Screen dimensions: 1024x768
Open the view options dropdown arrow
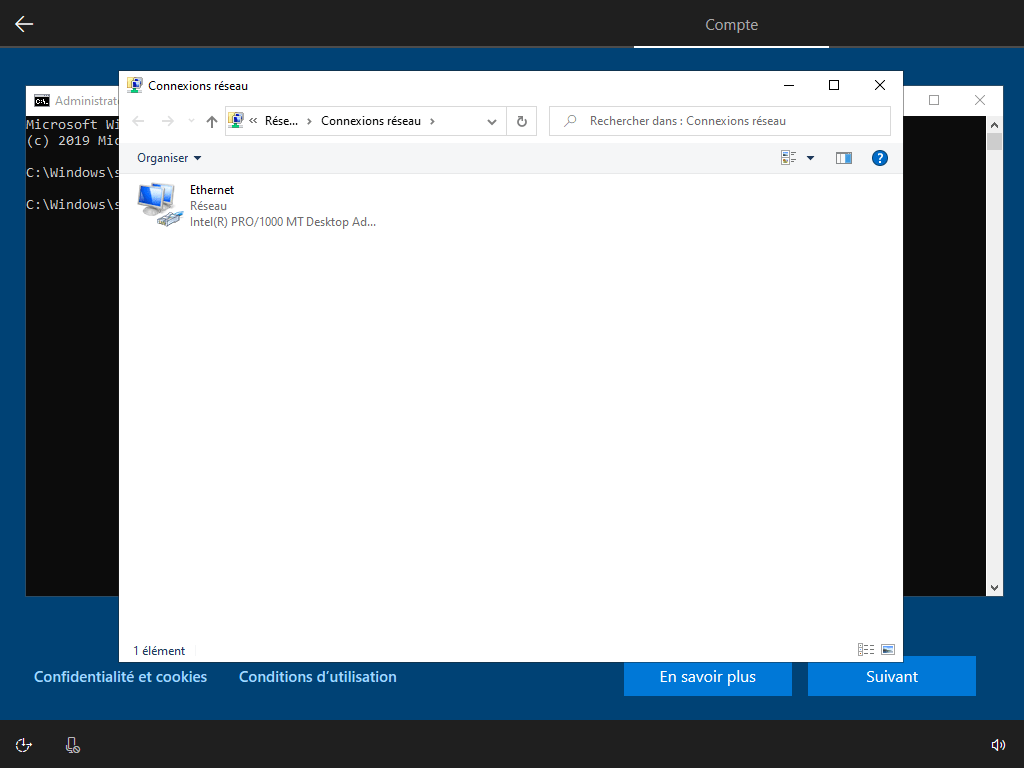tap(810, 158)
